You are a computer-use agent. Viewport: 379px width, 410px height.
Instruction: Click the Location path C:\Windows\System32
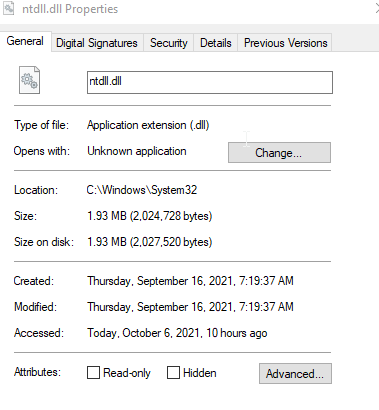(x=142, y=190)
